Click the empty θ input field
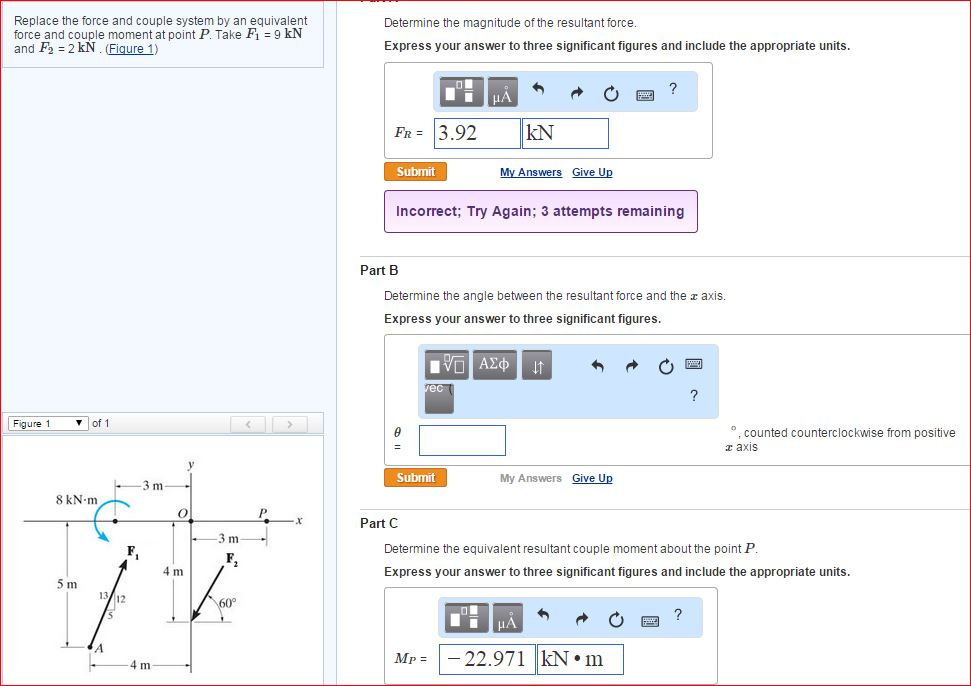This screenshot has height=686, width=971. 462,440
